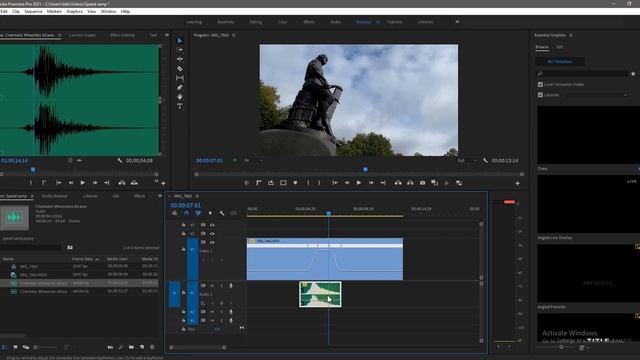Open Source monitor settings wrench
The image size is (640, 360).
coord(120,161)
